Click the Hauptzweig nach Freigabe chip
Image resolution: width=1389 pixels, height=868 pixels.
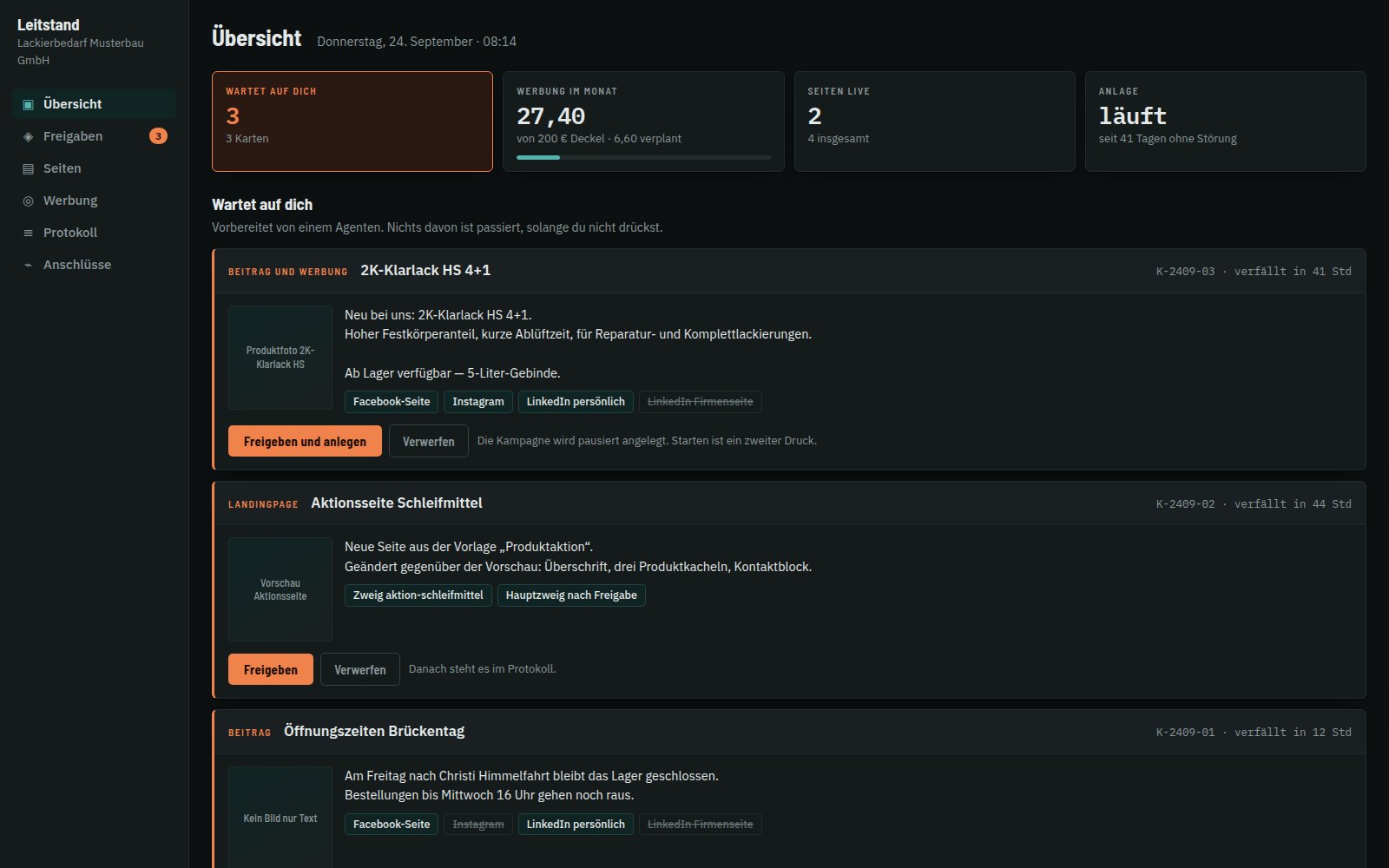tap(571, 595)
